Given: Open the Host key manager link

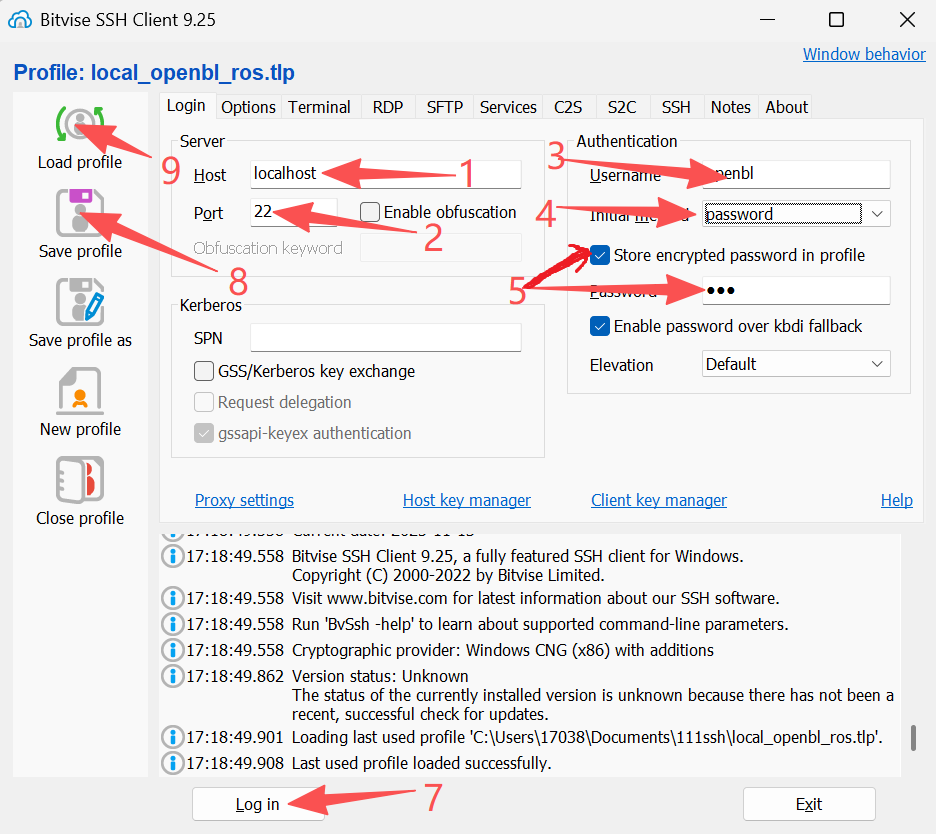Looking at the screenshot, I should [466, 500].
